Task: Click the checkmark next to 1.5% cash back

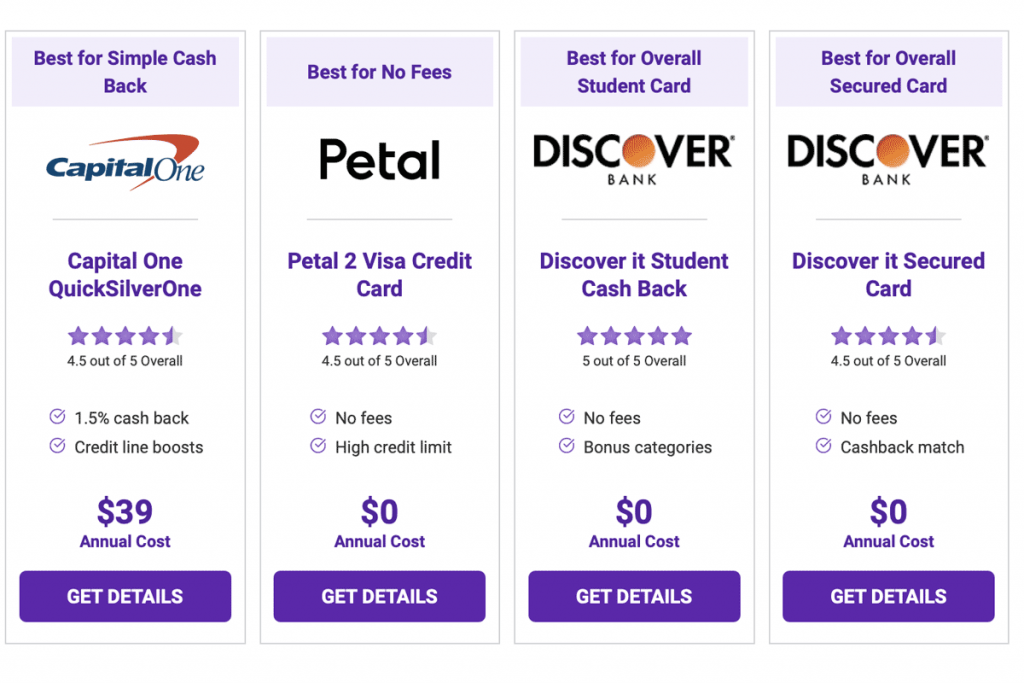Action: point(57,417)
